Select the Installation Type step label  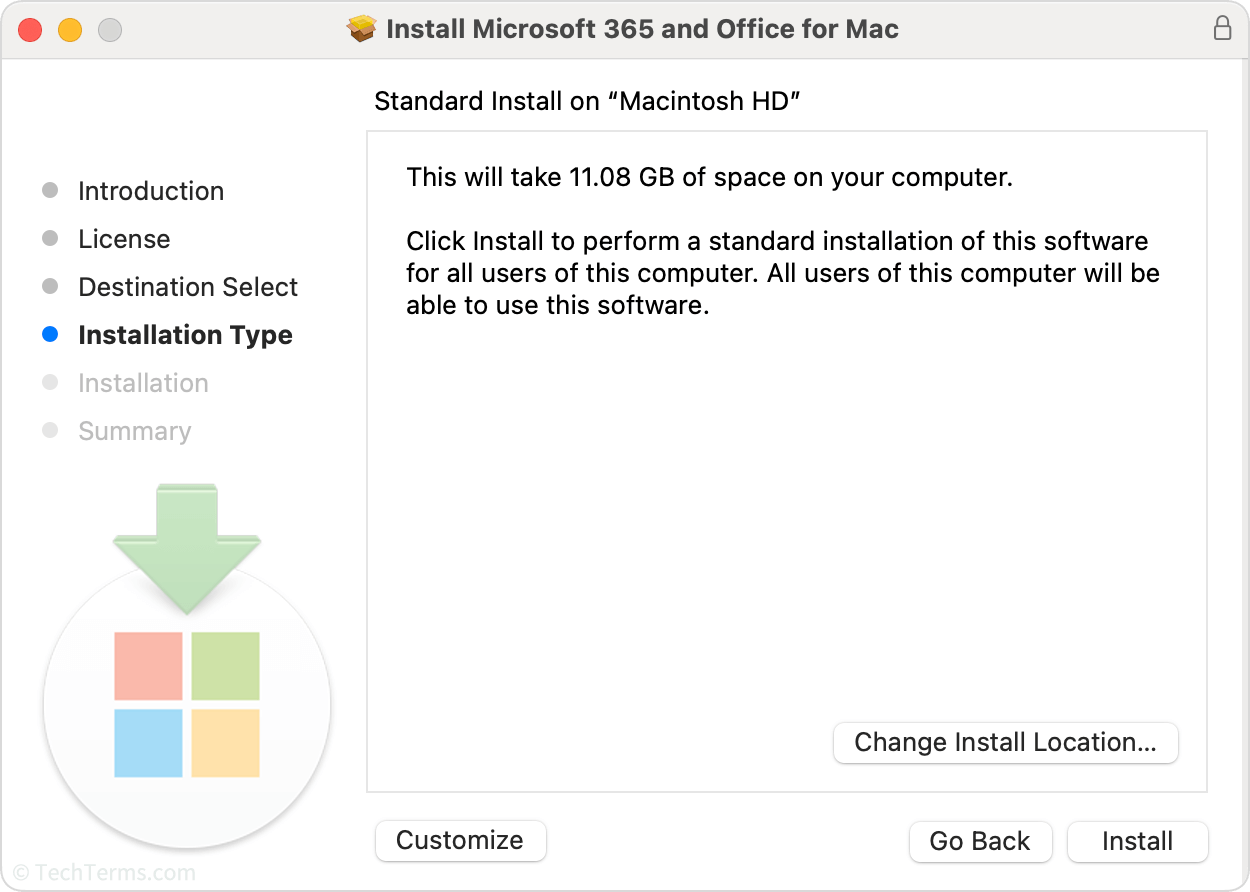point(185,335)
